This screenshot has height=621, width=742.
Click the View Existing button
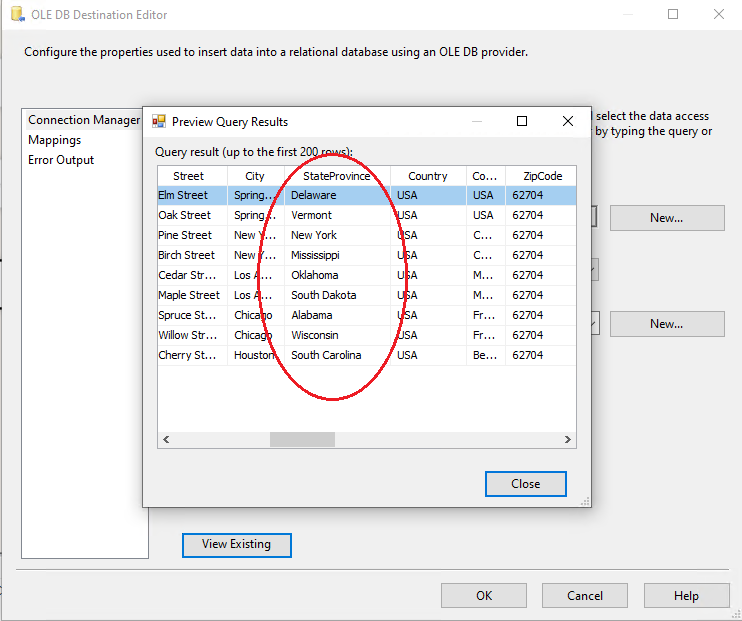point(236,544)
